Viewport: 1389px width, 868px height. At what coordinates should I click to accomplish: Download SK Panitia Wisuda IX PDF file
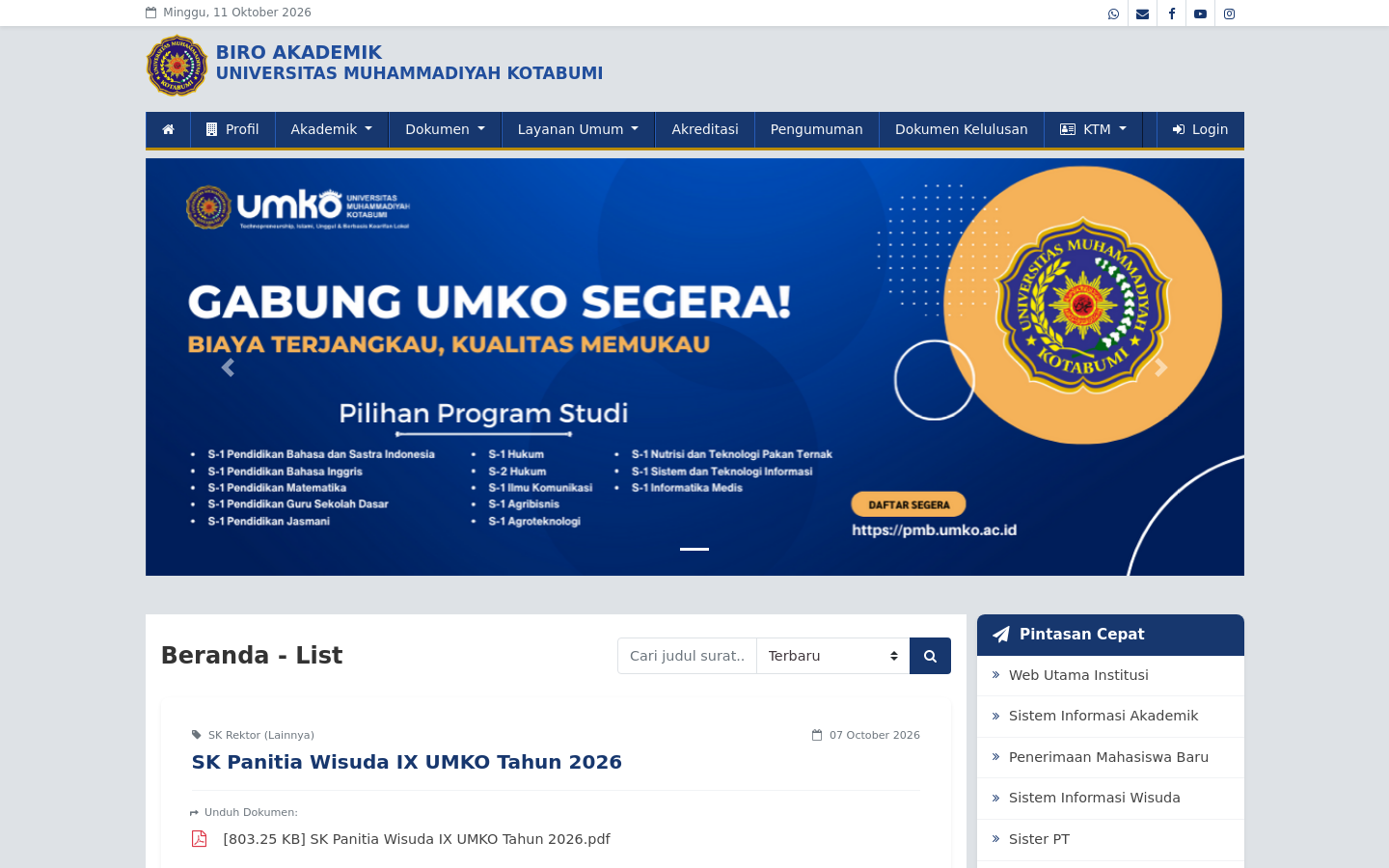(417, 839)
